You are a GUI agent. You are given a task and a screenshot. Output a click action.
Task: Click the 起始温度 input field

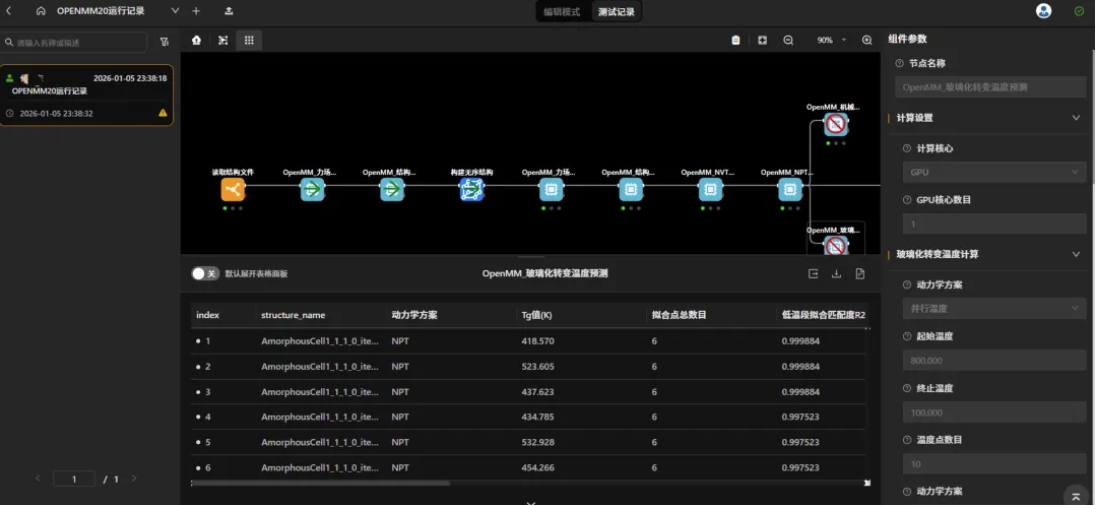(993, 360)
